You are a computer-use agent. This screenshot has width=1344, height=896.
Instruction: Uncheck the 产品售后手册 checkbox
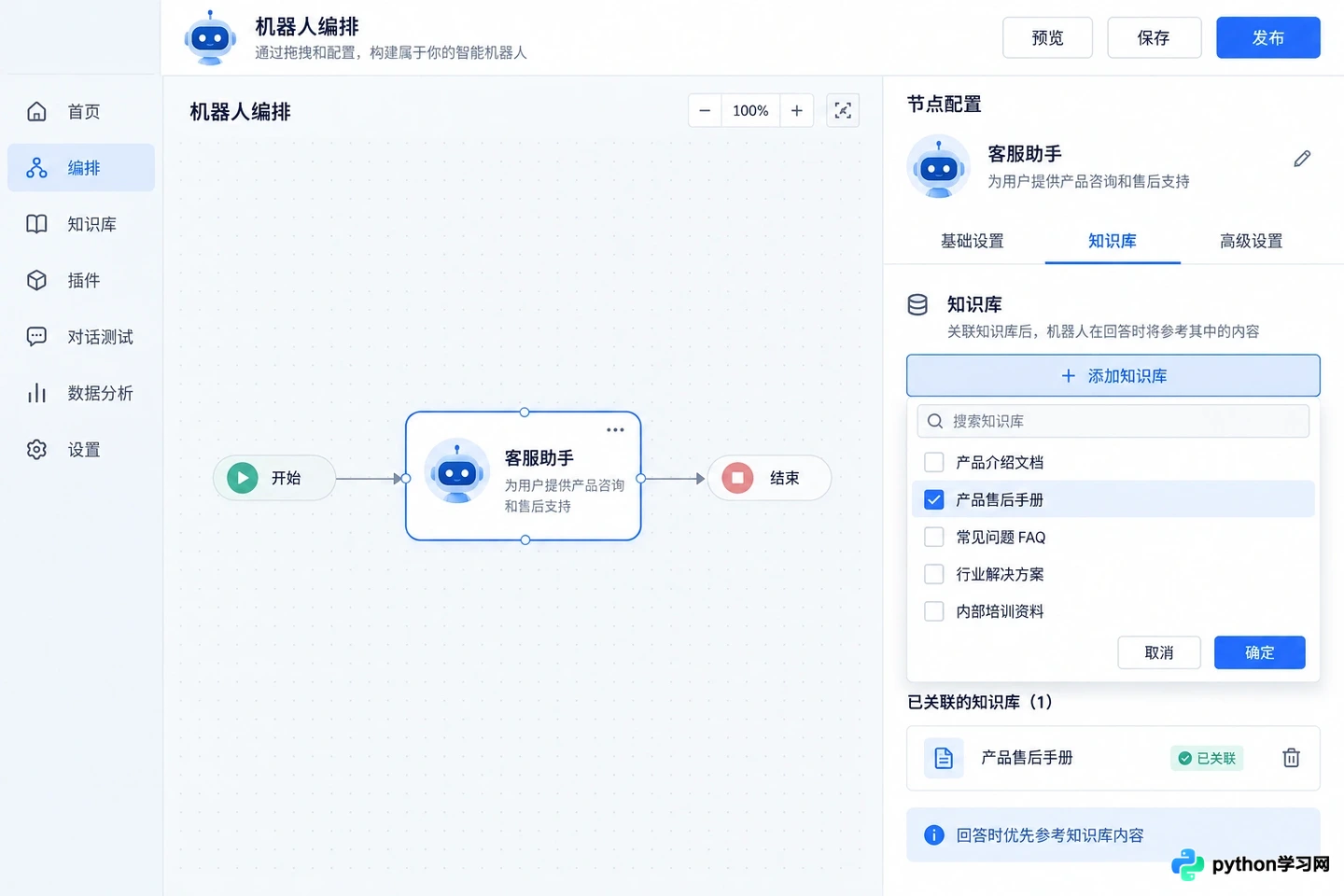(933, 499)
